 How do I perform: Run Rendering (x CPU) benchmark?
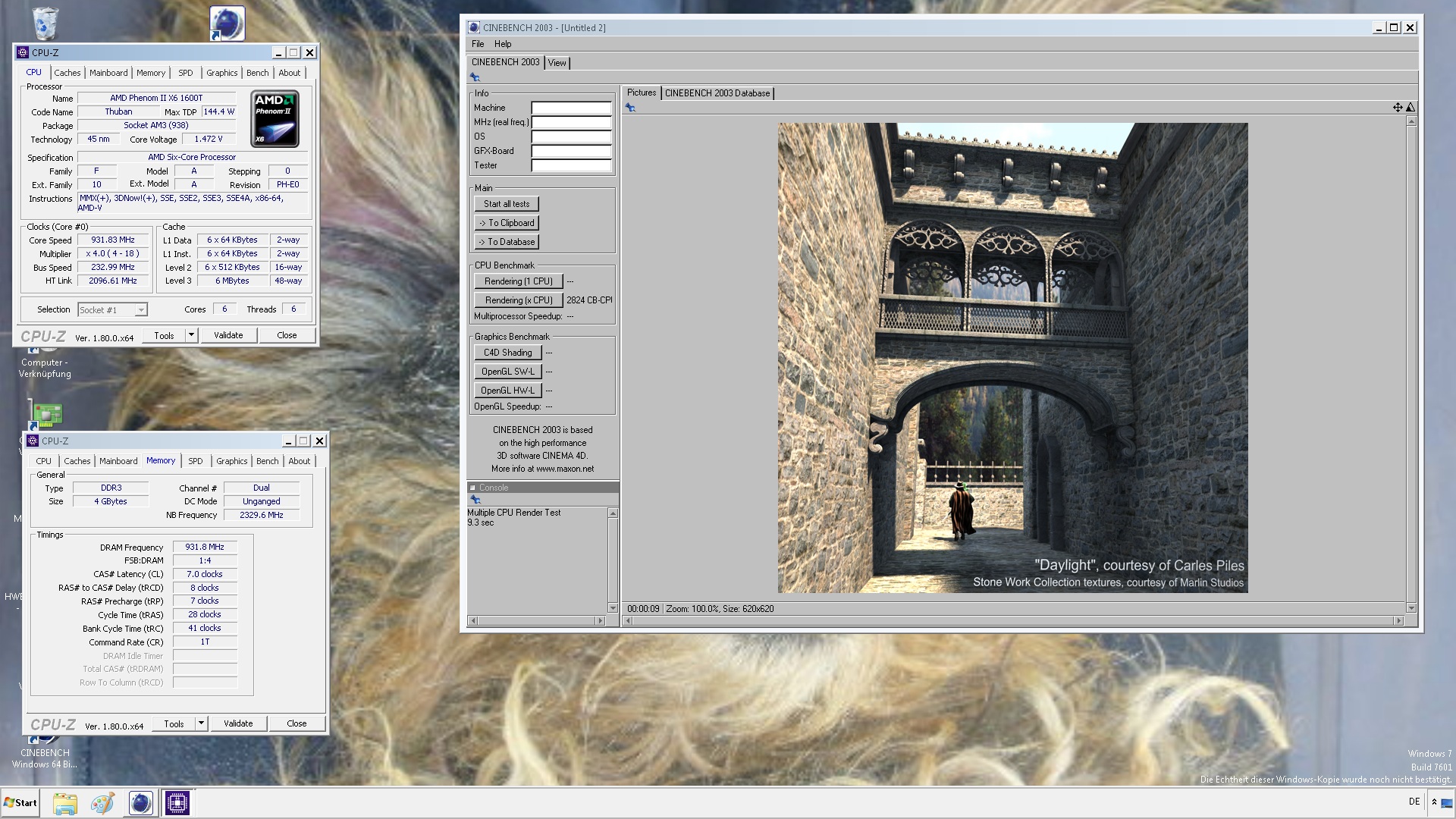[519, 300]
